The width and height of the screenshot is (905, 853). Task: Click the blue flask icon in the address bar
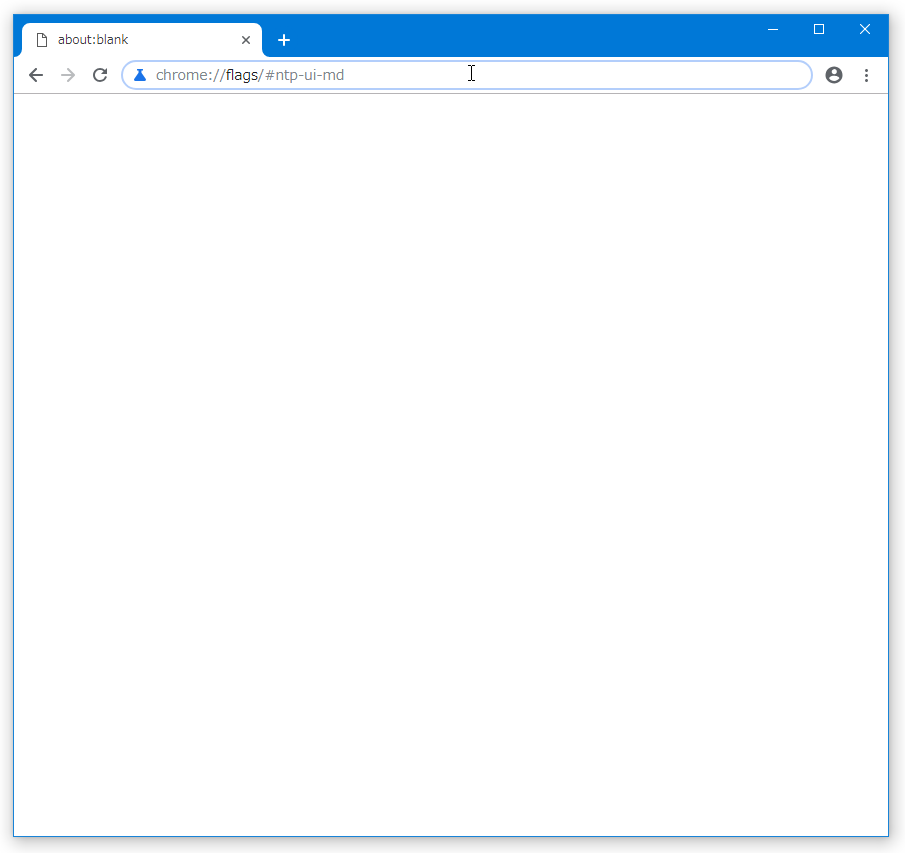(140, 75)
